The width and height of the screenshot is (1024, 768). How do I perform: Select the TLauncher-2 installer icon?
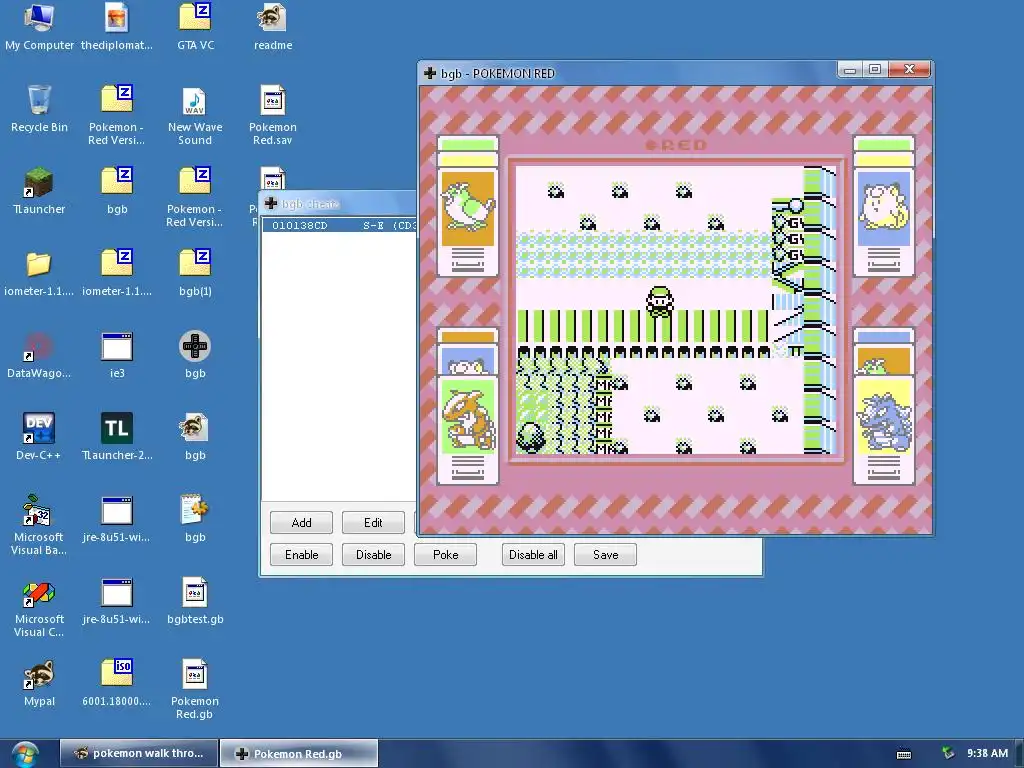[x=117, y=438]
